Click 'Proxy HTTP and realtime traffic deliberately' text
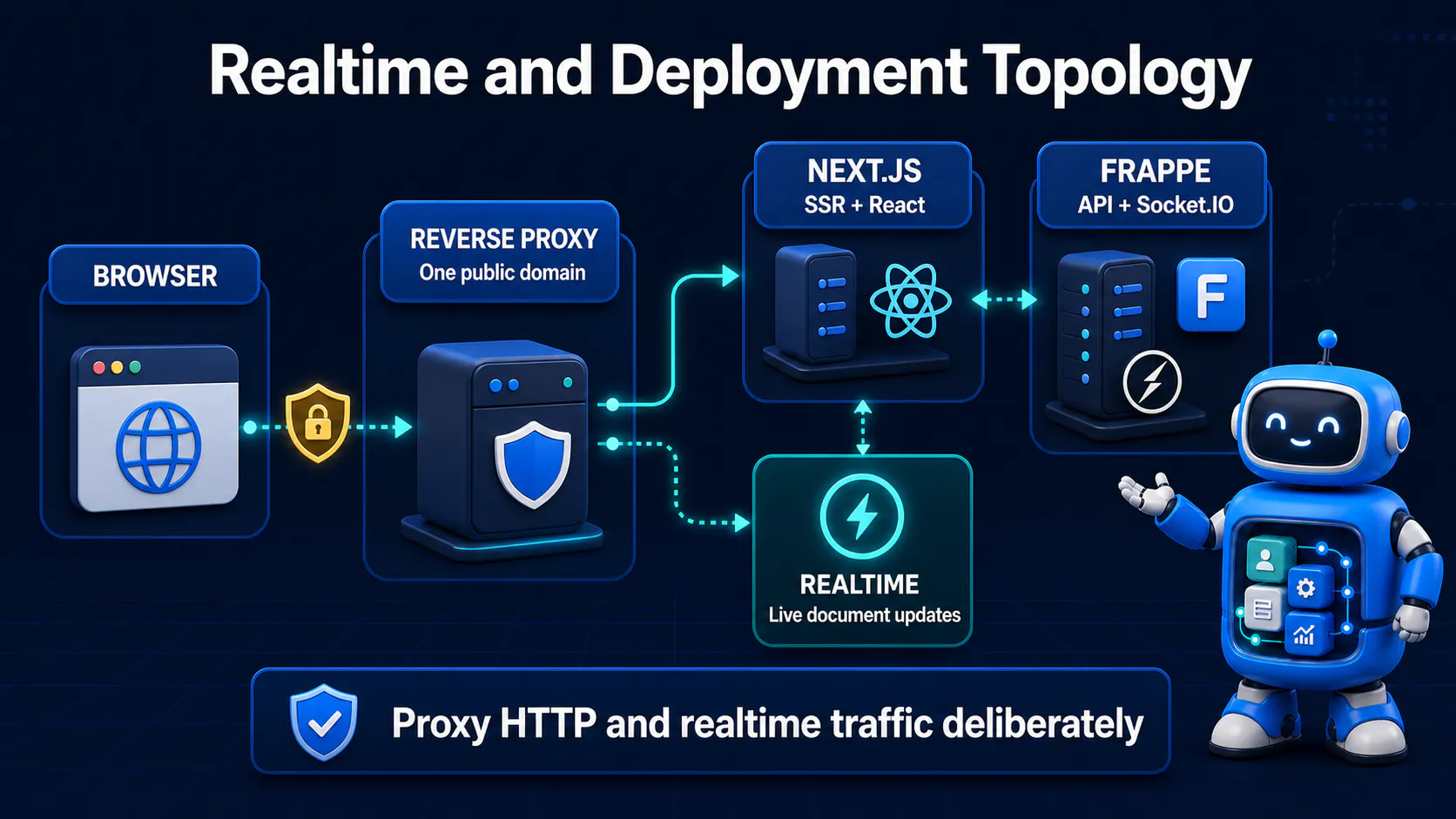Screen dimensions: 1456x819 click(767, 724)
